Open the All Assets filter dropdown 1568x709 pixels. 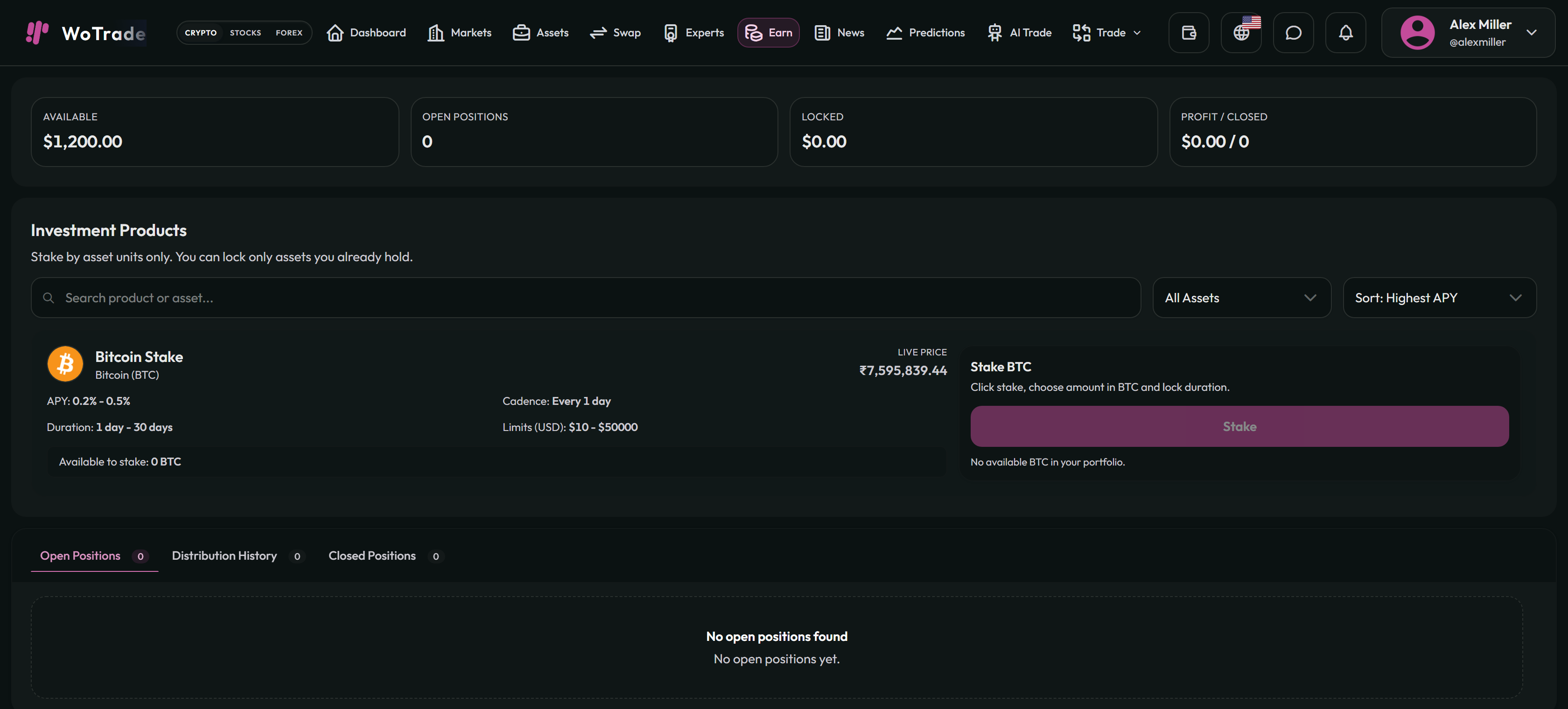pos(1242,298)
